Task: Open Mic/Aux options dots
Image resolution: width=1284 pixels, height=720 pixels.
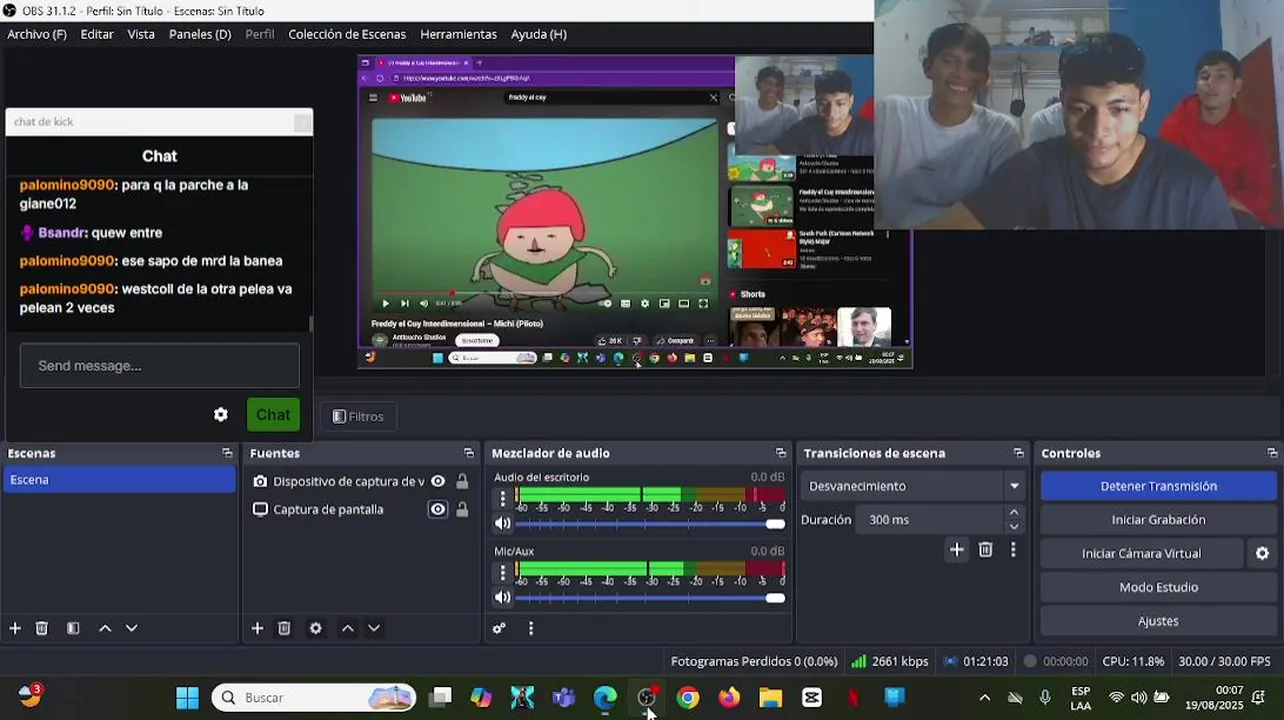Action: click(x=503, y=572)
